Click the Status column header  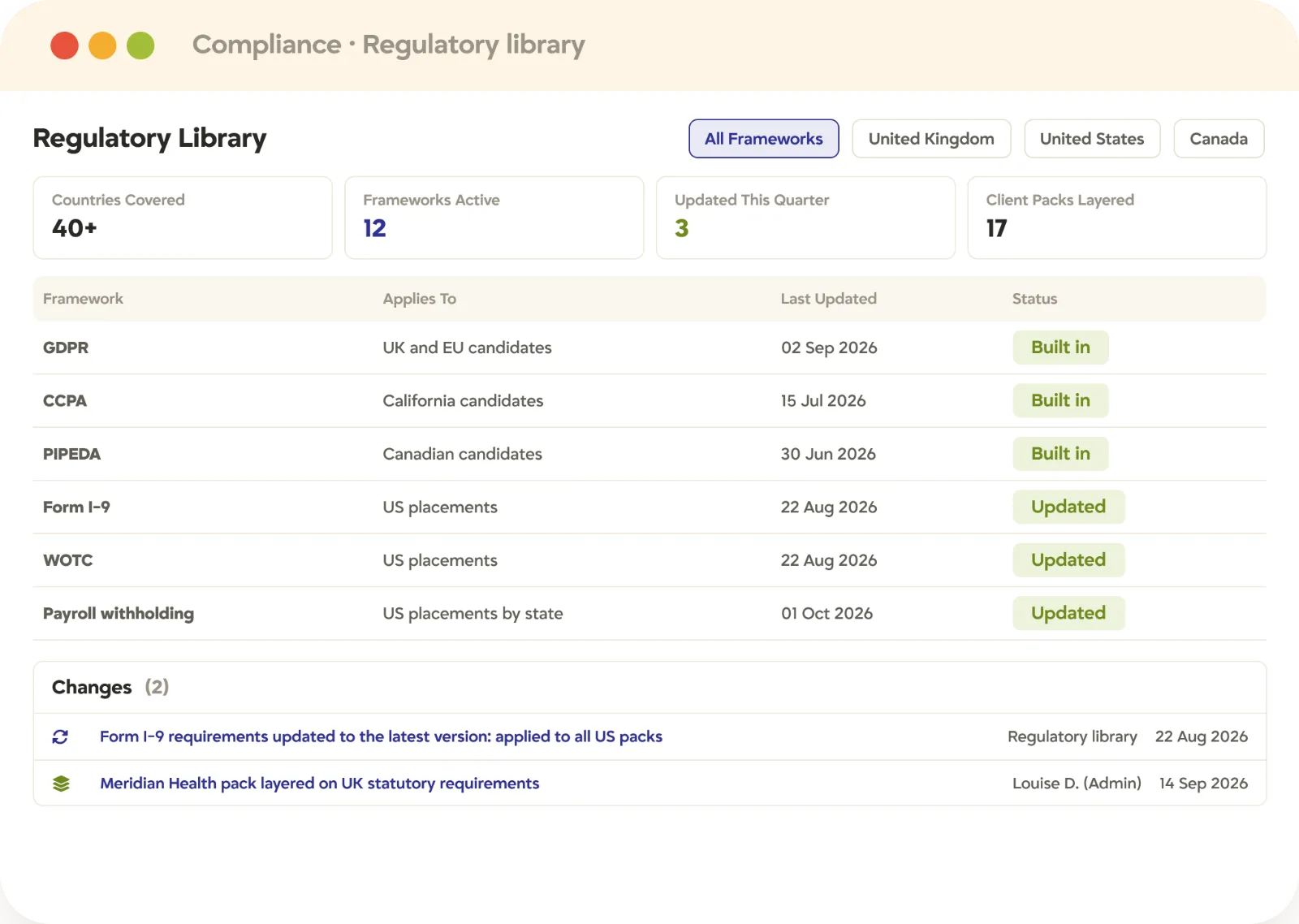1034,299
